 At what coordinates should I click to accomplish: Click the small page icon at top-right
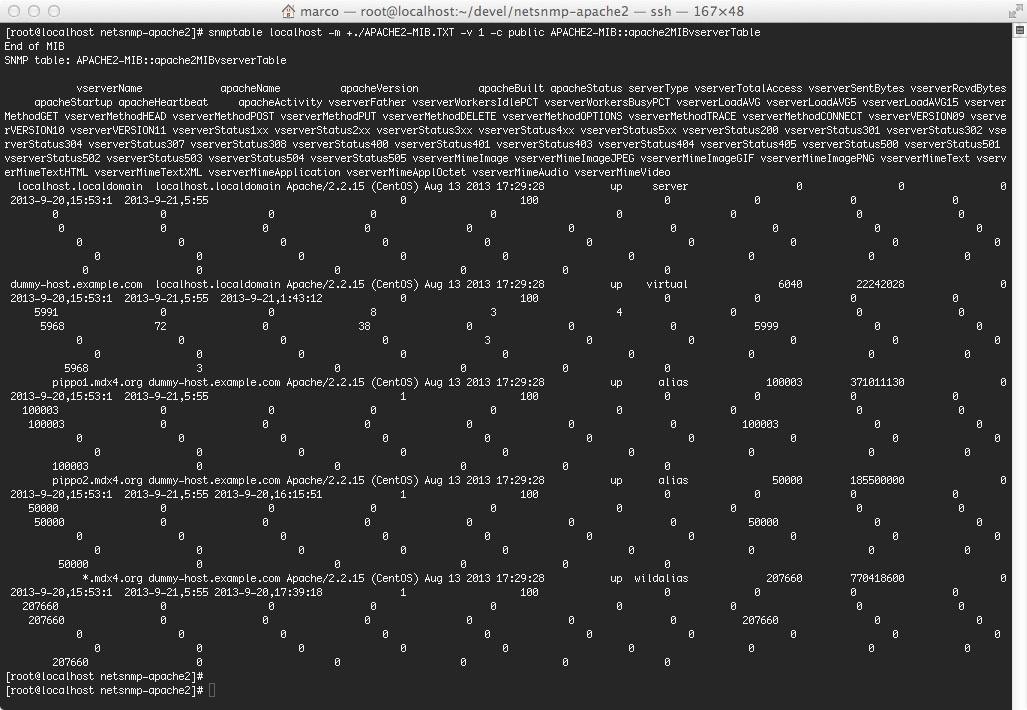tap(1015, 11)
